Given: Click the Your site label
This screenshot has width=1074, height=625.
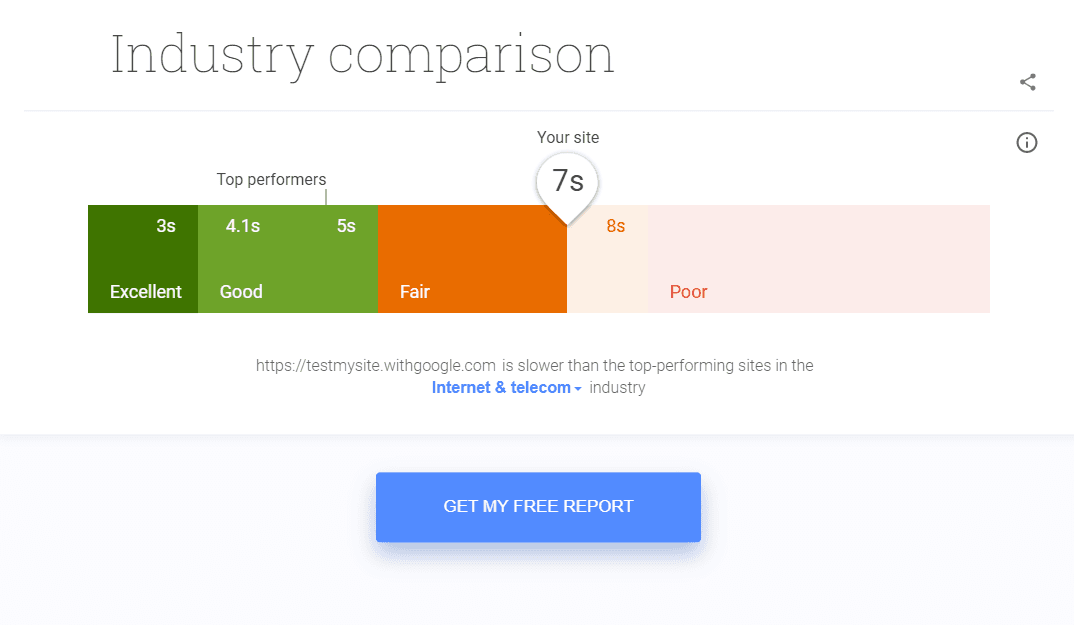Looking at the screenshot, I should [568, 137].
